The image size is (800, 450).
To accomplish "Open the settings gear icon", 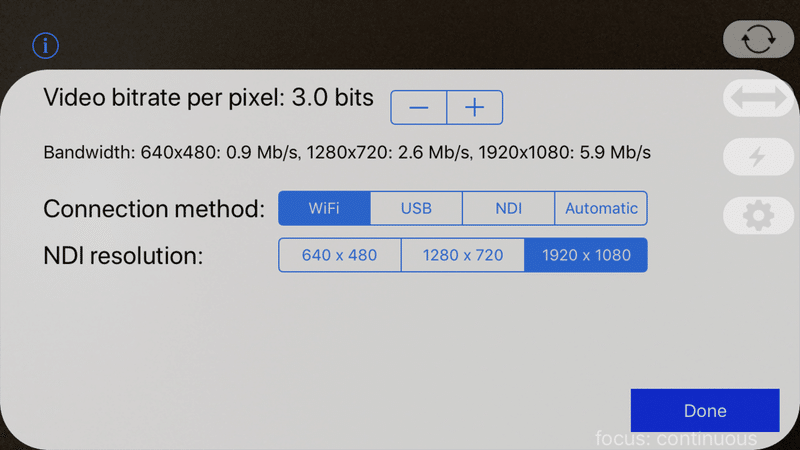I will point(758,215).
